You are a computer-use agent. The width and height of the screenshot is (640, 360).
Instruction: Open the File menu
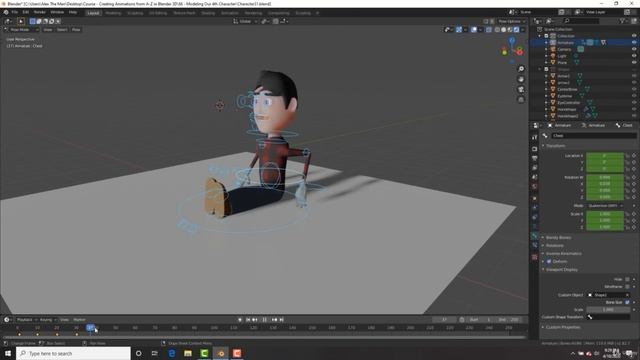tap(15, 12)
